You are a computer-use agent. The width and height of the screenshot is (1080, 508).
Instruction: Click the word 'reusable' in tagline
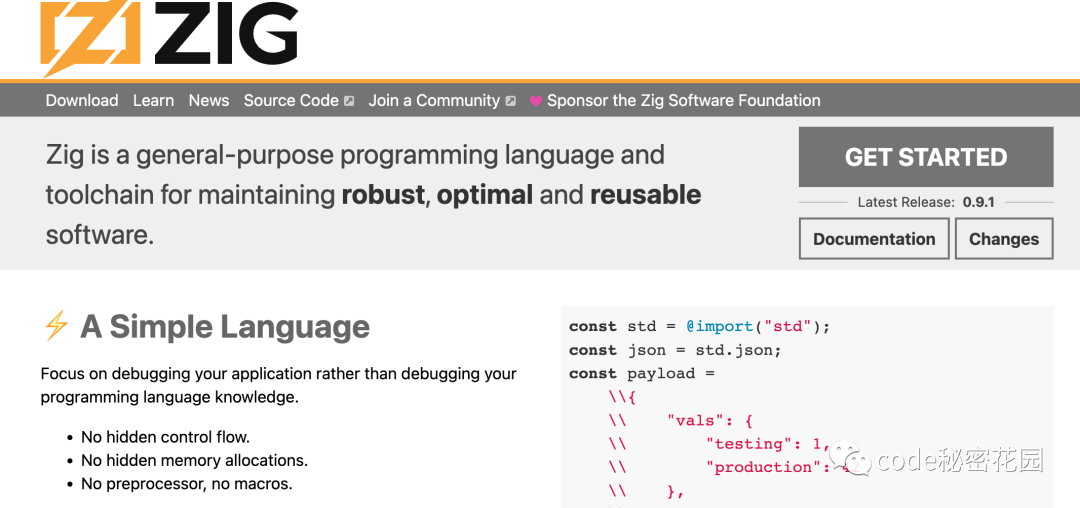coord(645,195)
